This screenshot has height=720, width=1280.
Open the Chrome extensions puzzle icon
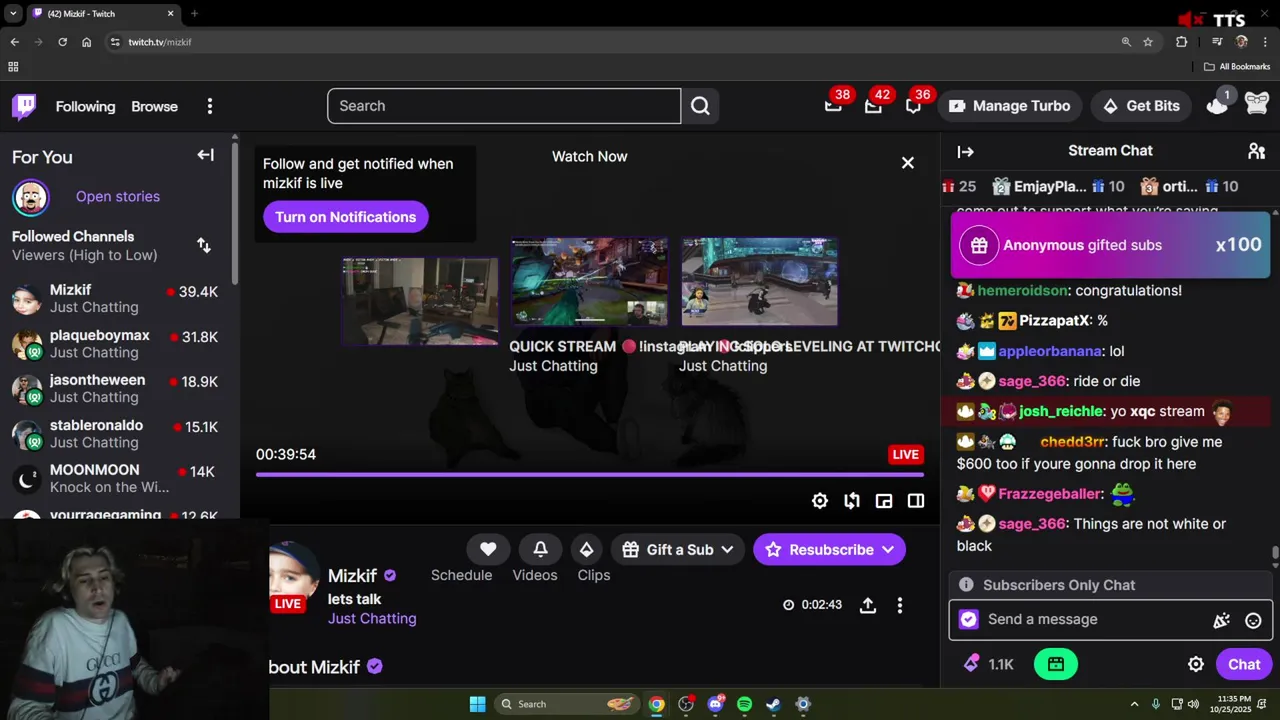pyautogui.click(x=1182, y=42)
